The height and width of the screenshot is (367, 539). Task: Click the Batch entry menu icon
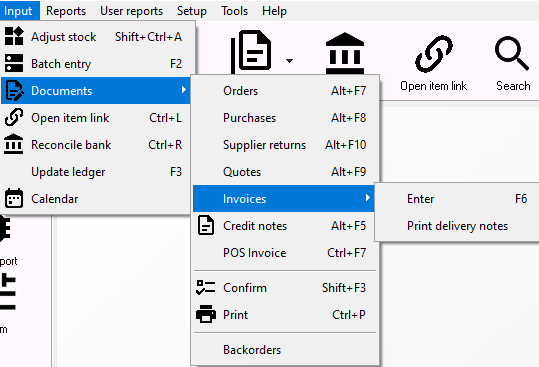tap(14, 64)
